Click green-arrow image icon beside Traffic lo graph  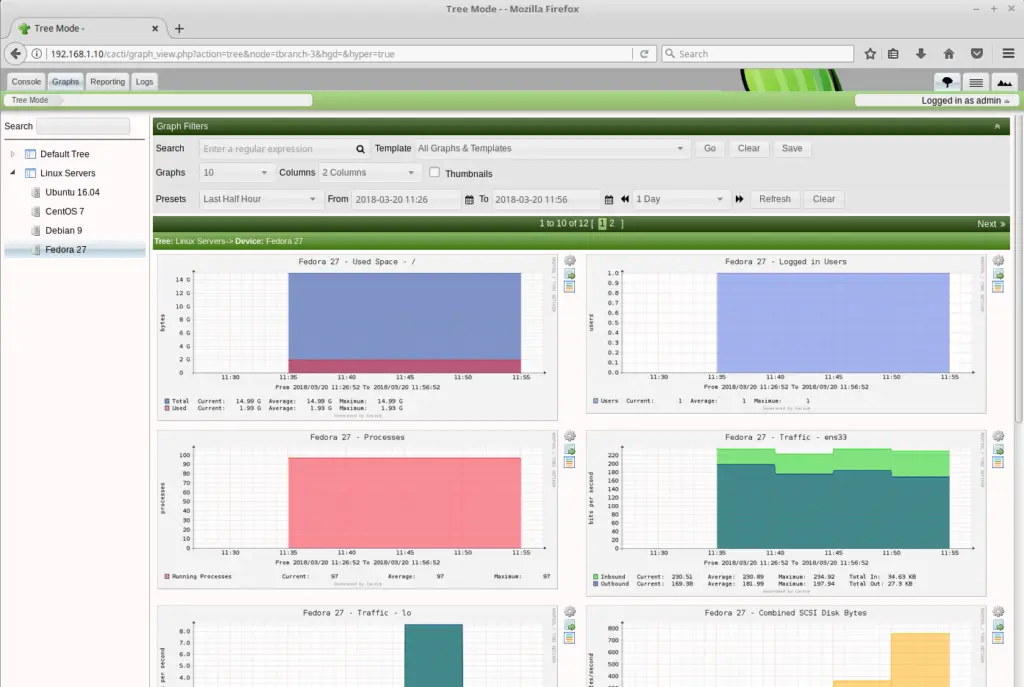tap(570, 626)
